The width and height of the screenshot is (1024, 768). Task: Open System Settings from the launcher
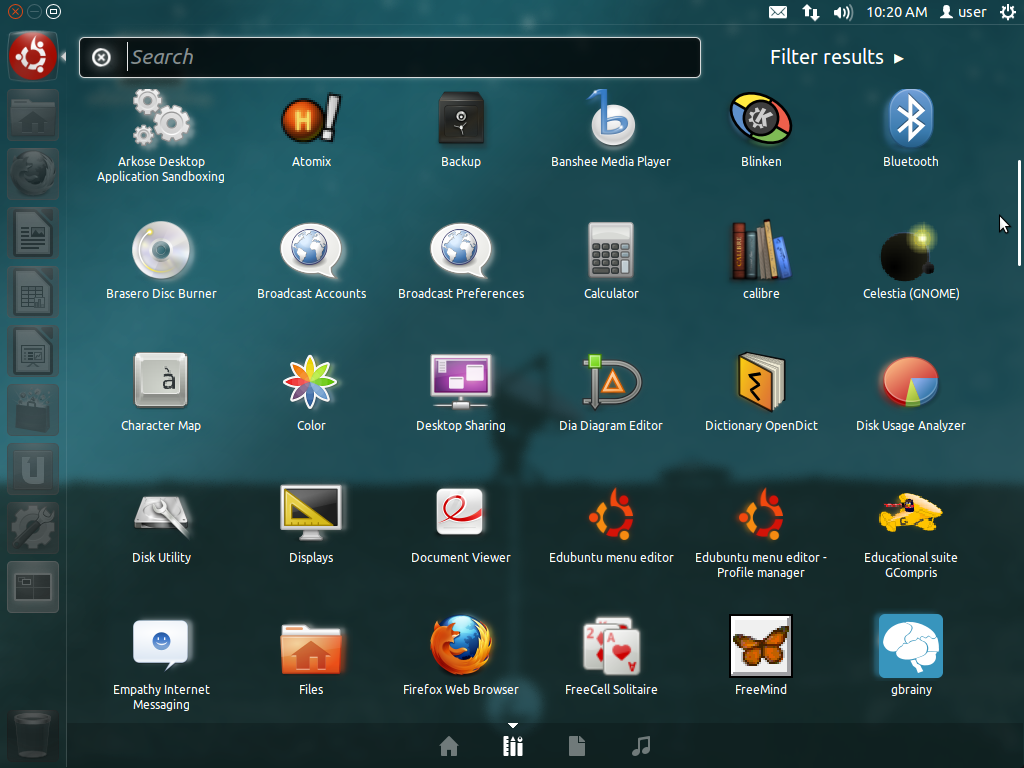(33, 528)
